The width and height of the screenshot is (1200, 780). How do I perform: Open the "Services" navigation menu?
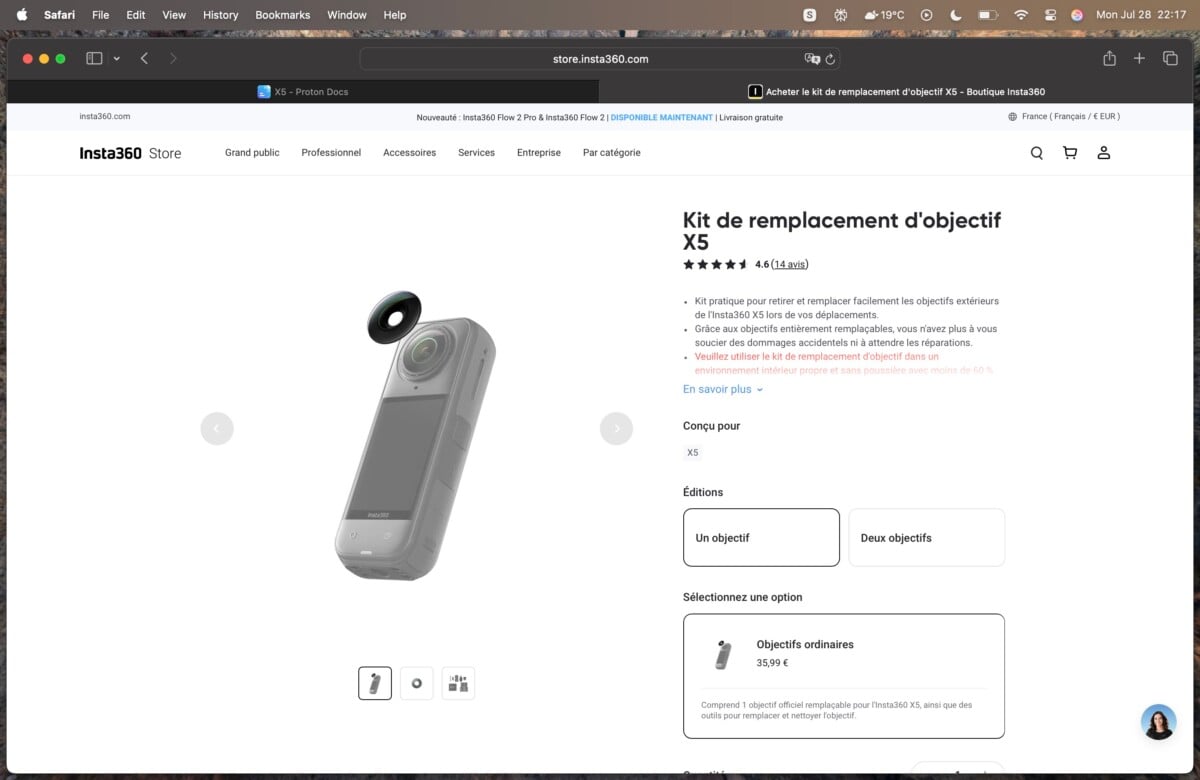click(476, 153)
